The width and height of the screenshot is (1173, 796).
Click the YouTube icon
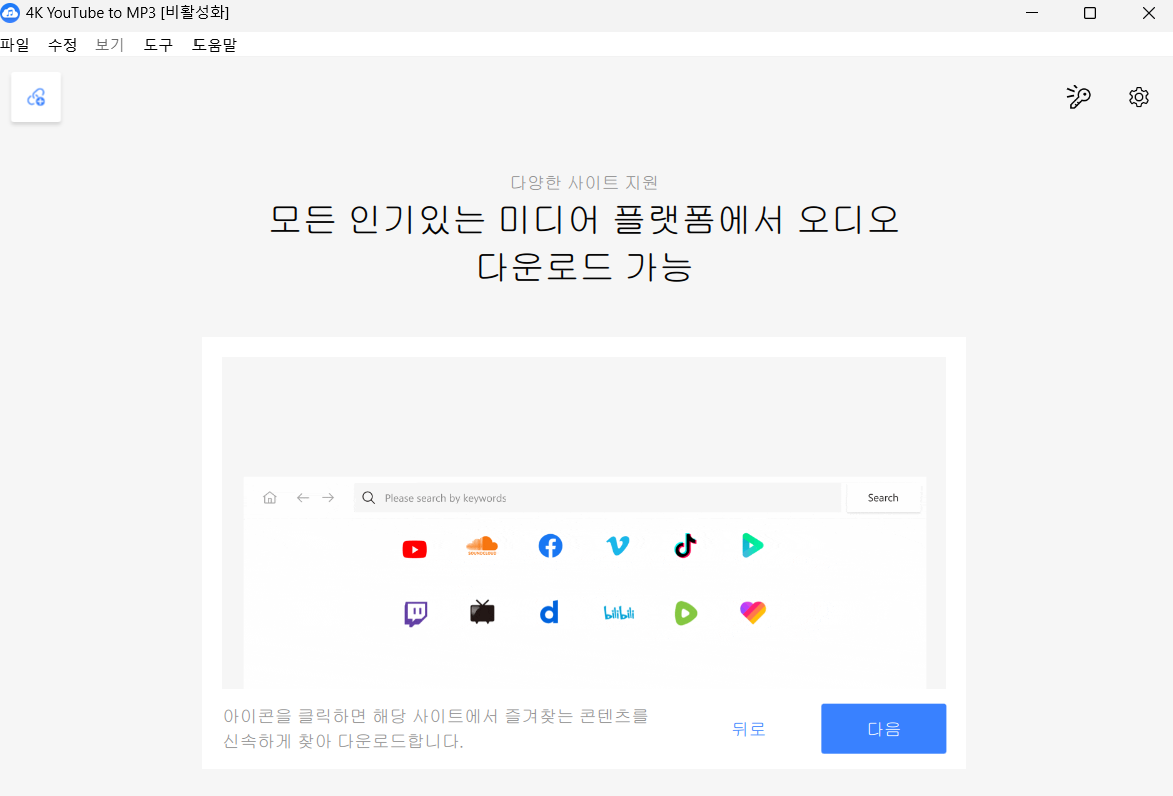coord(414,549)
